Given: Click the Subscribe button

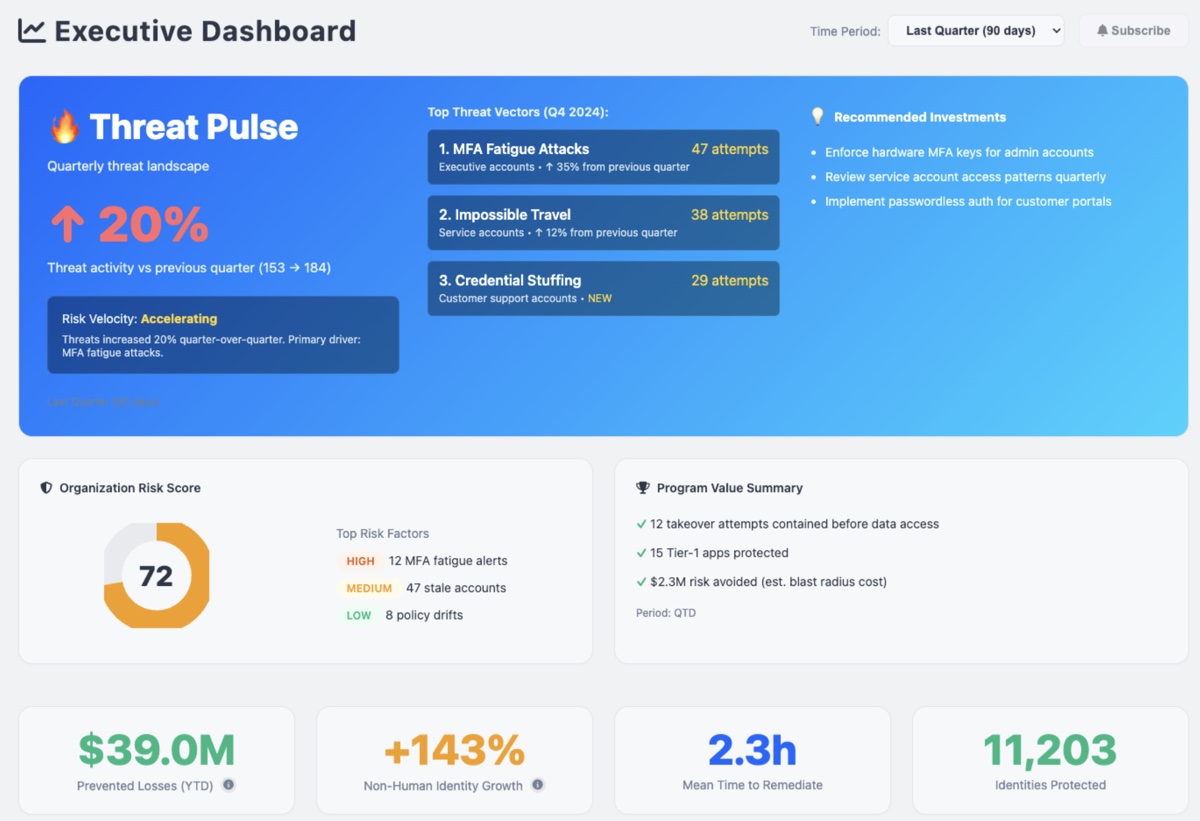Looking at the screenshot, I should pos(1133,30).
